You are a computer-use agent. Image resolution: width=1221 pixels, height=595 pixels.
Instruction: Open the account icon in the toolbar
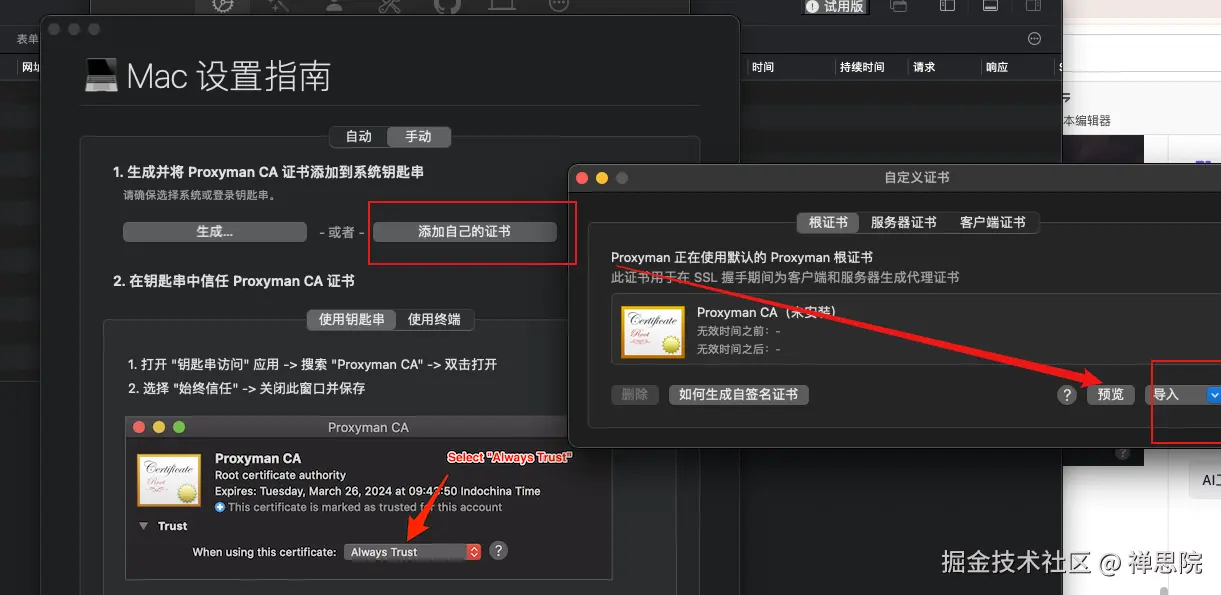(x=333, y=6)
